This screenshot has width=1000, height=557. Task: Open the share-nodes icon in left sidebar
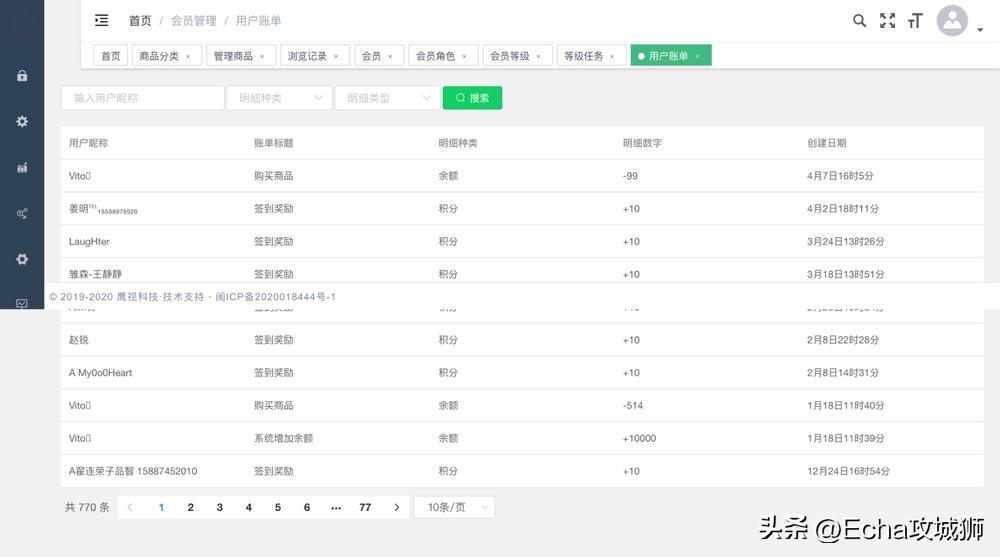[22, 213]
